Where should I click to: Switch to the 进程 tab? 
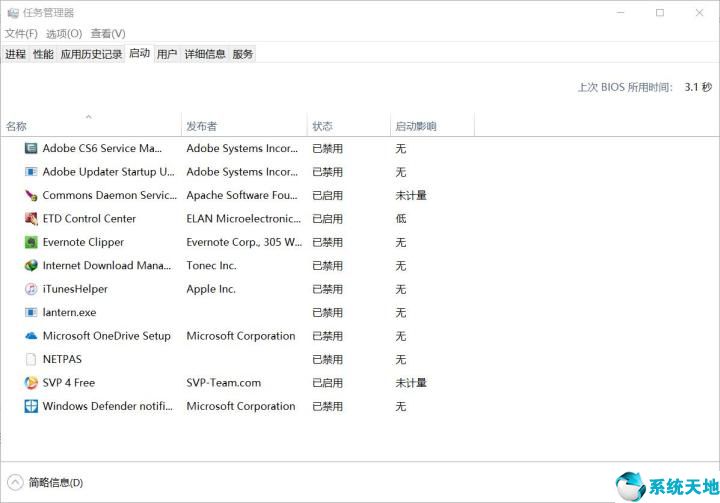[x=15, y=54]
